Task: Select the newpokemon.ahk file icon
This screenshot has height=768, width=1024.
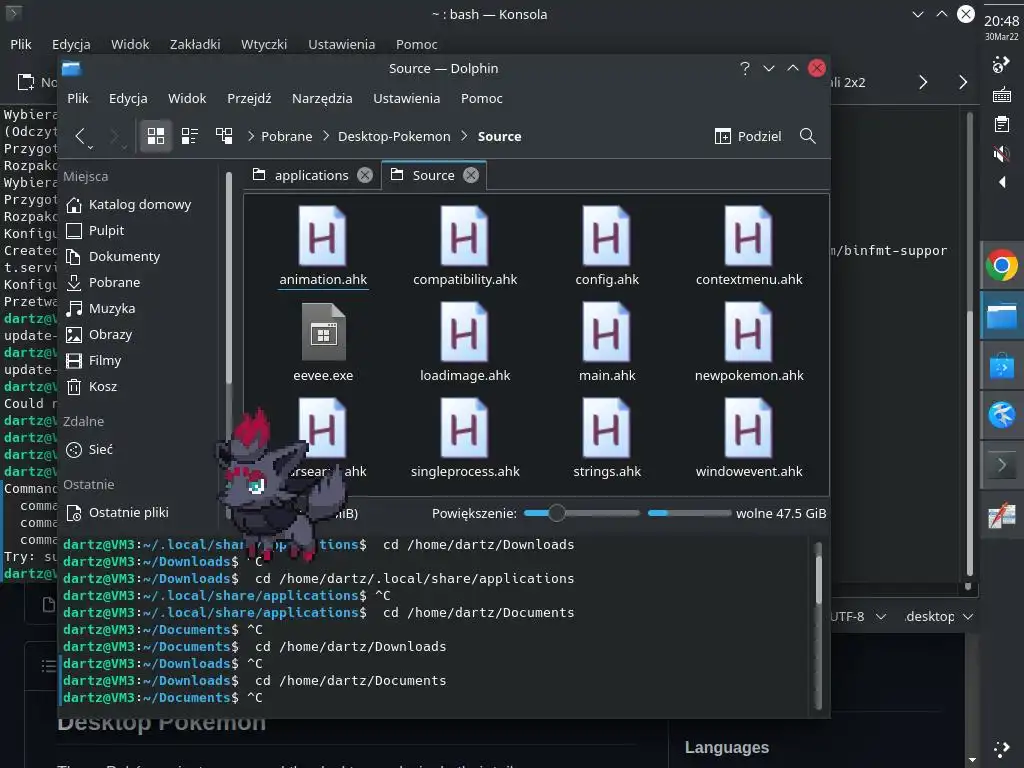Action: coord(748,332)
